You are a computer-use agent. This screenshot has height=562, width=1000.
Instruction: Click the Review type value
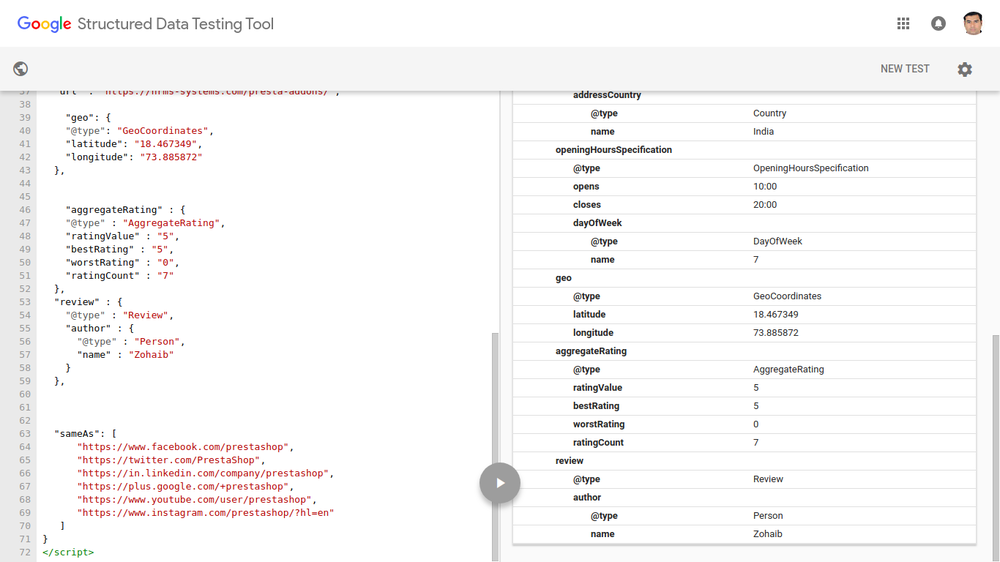768,479
